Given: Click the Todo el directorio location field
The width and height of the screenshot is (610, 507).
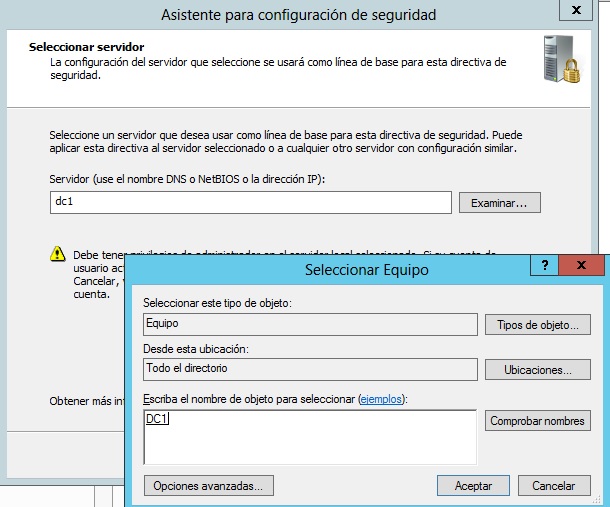Looking at the screenshot, I should tap(309, 370).
